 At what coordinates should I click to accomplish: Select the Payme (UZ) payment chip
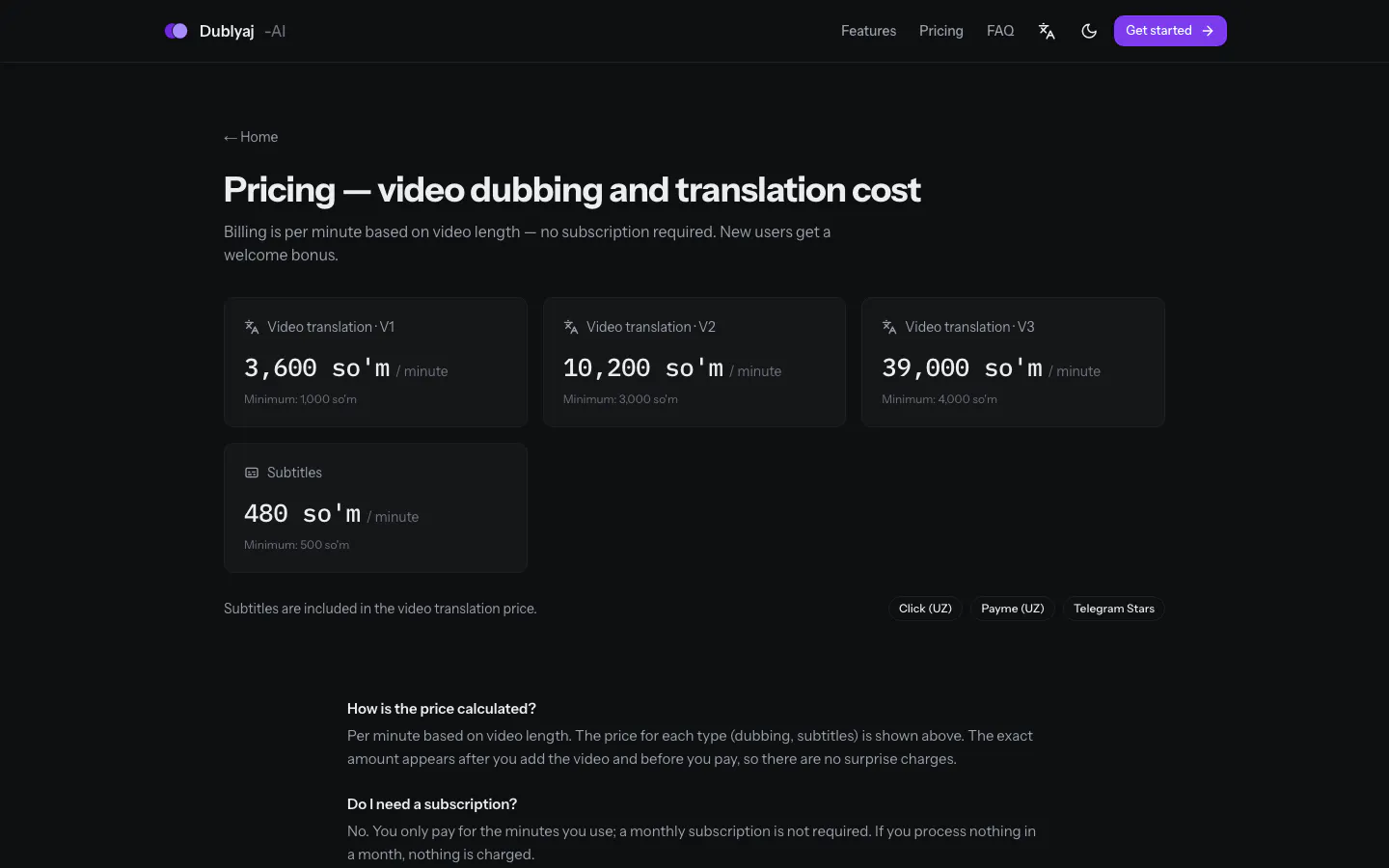1013,609
